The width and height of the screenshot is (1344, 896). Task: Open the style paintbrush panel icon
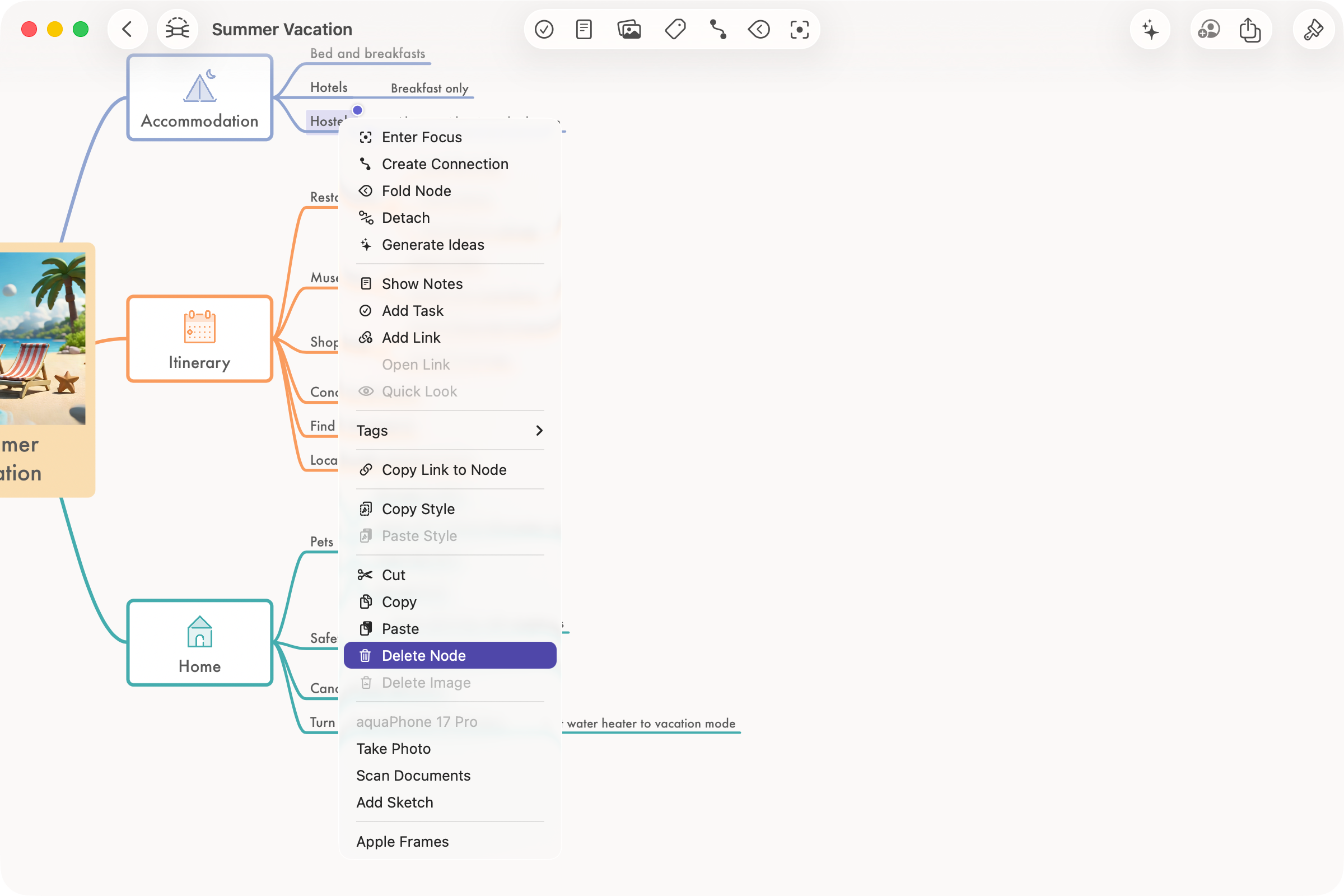pos(1313,29)
